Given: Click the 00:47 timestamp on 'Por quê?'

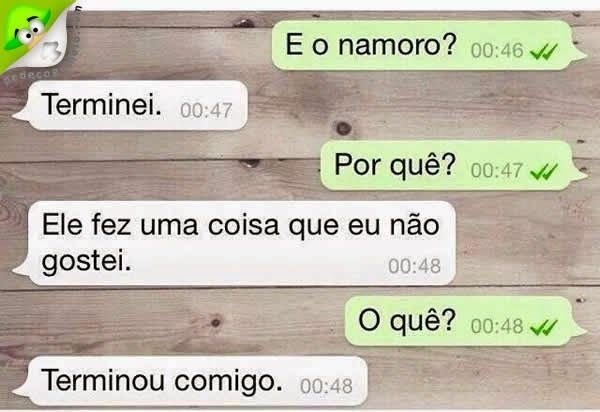Looking at the screenshot, I should [497, 171].
